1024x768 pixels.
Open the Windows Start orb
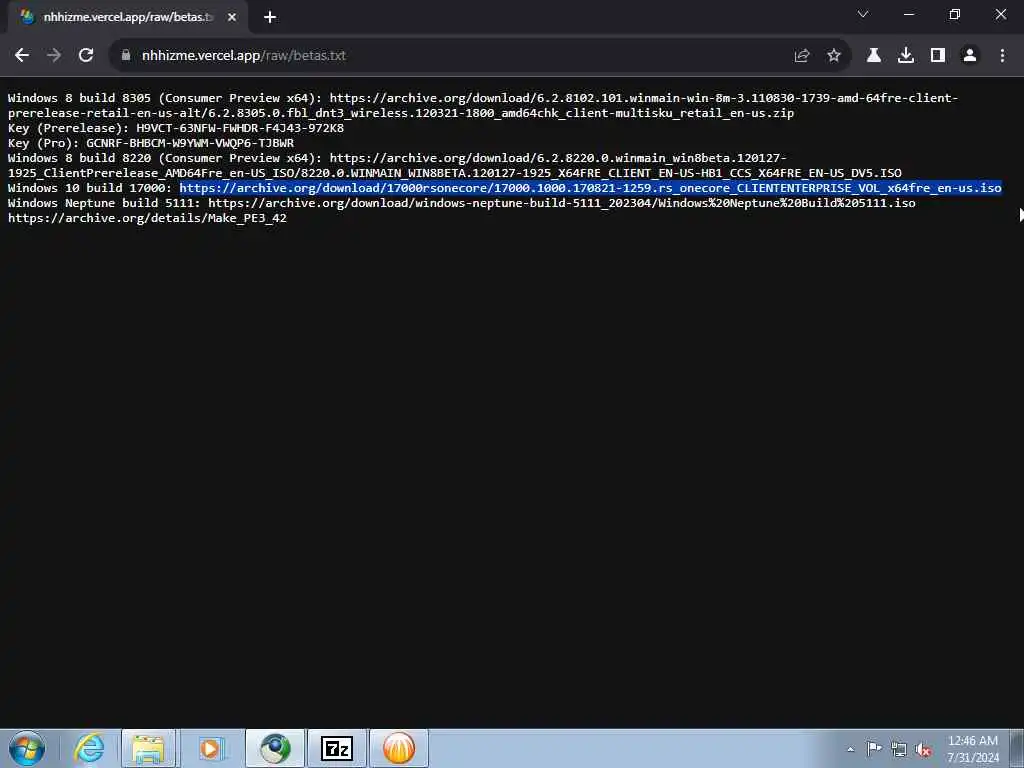[x=27, y=748]
